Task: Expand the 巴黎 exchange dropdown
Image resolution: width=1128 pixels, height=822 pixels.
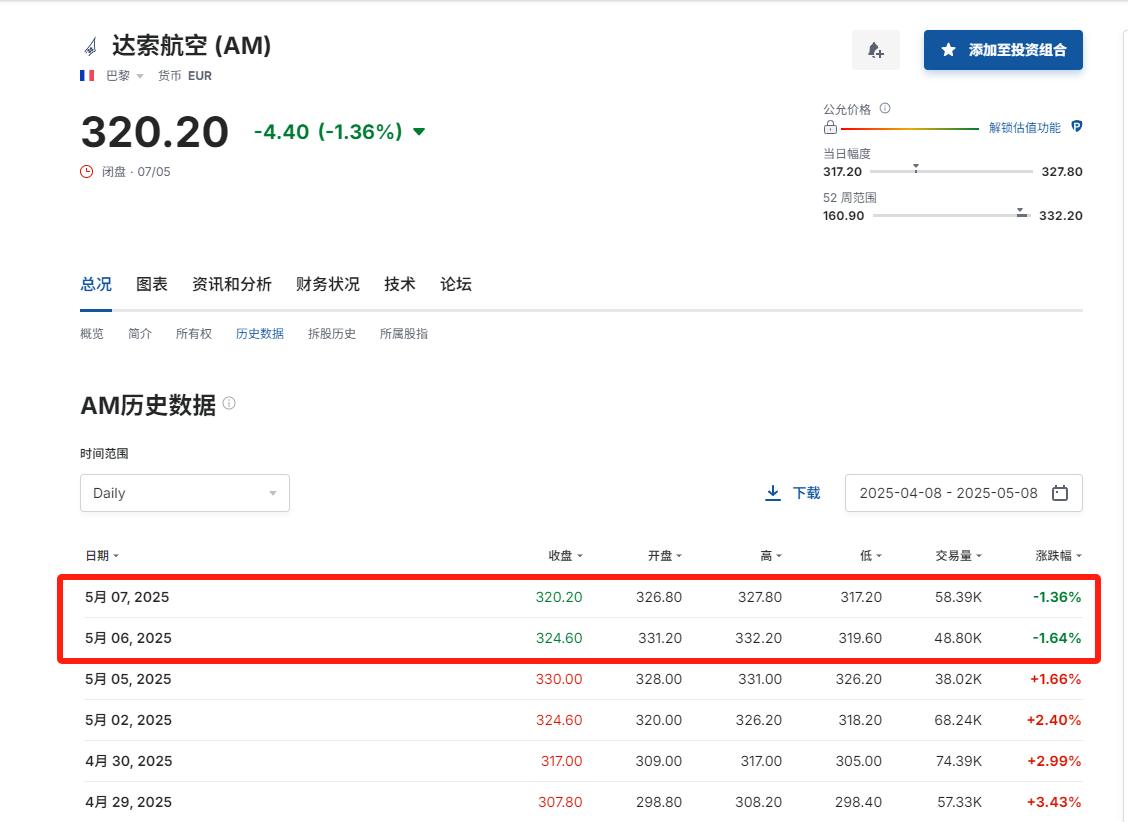Action: tap(125, 76)
